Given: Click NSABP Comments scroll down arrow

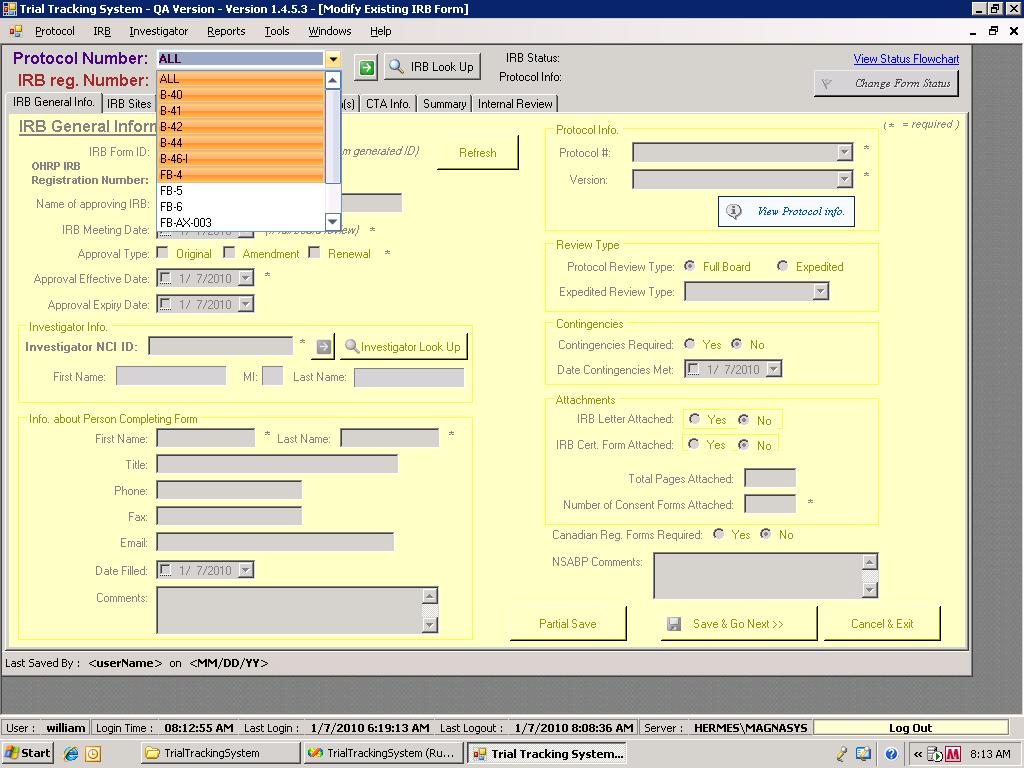Looking at the screenshot, I should click(x=869, y=590).
